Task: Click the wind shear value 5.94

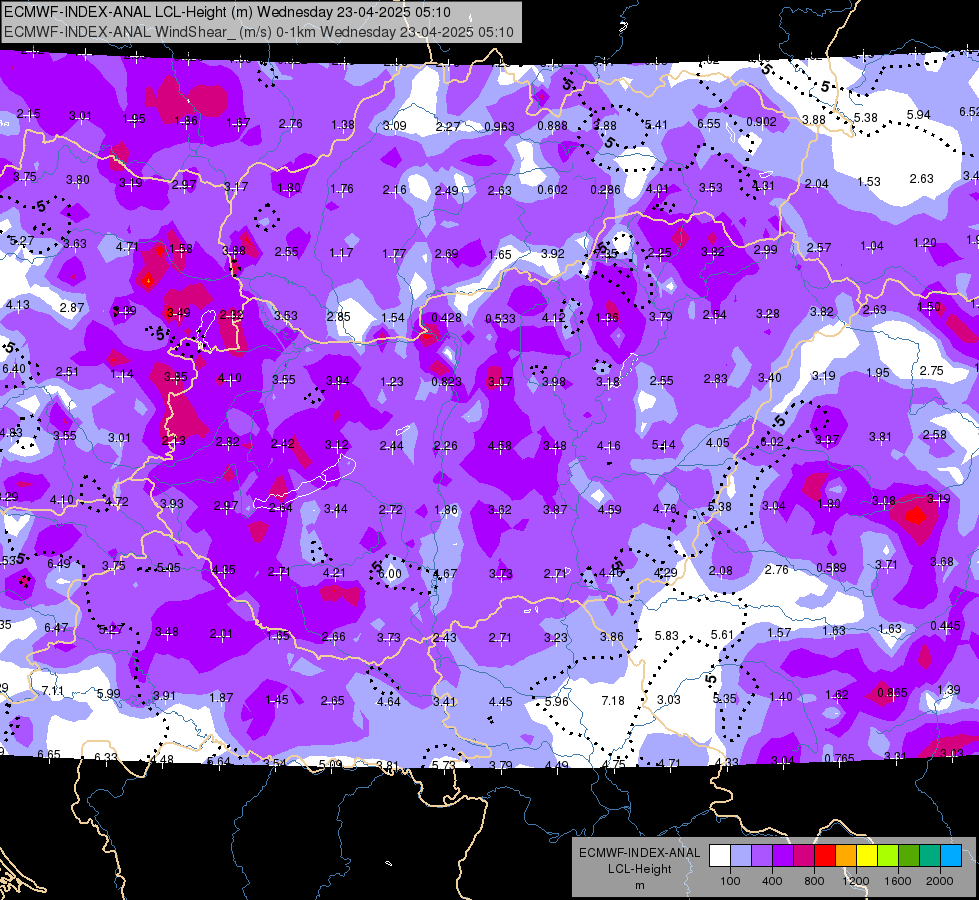Action: coord(918,115)
